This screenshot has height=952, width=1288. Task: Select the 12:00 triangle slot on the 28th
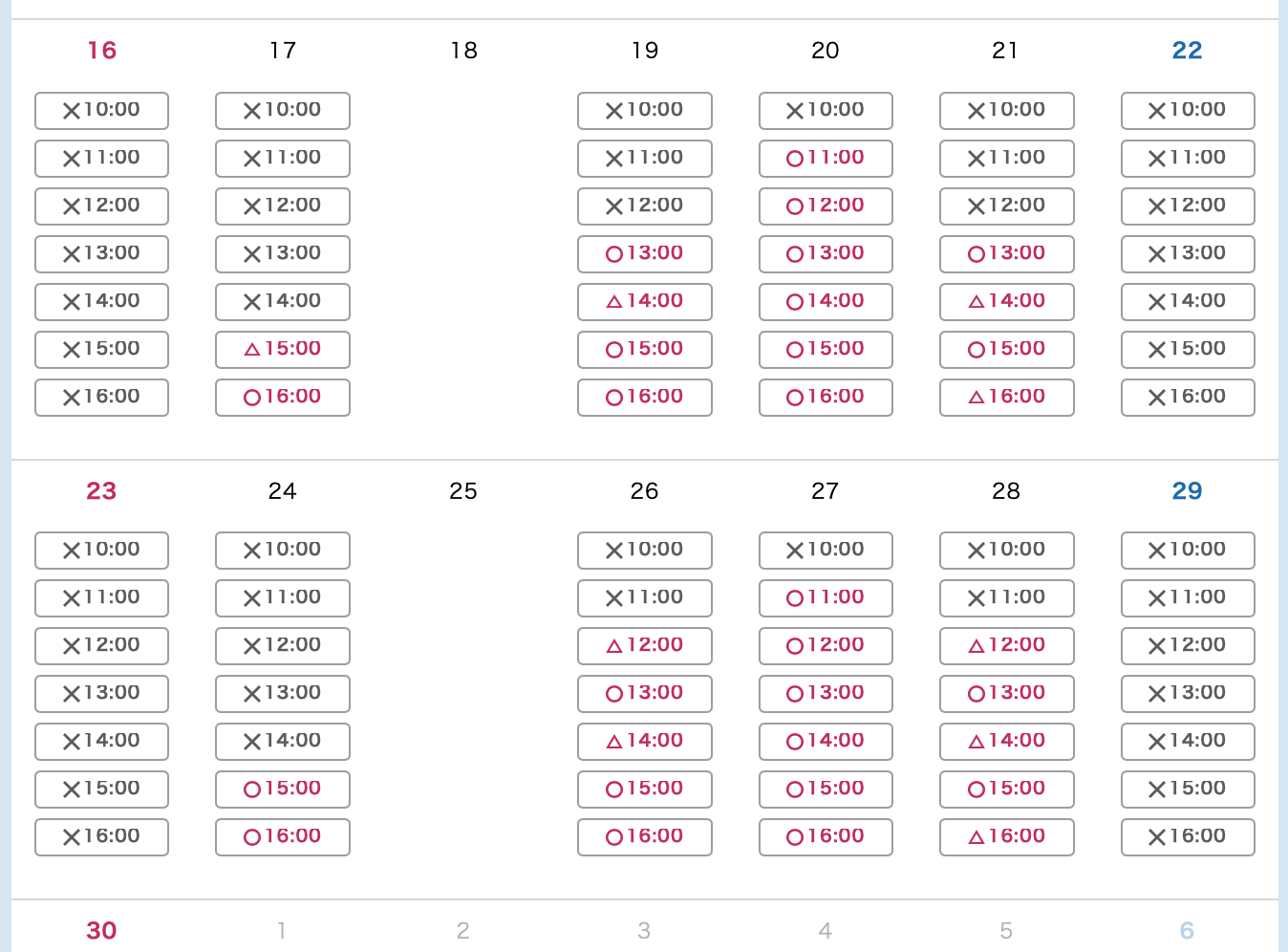coord(1007,646)
